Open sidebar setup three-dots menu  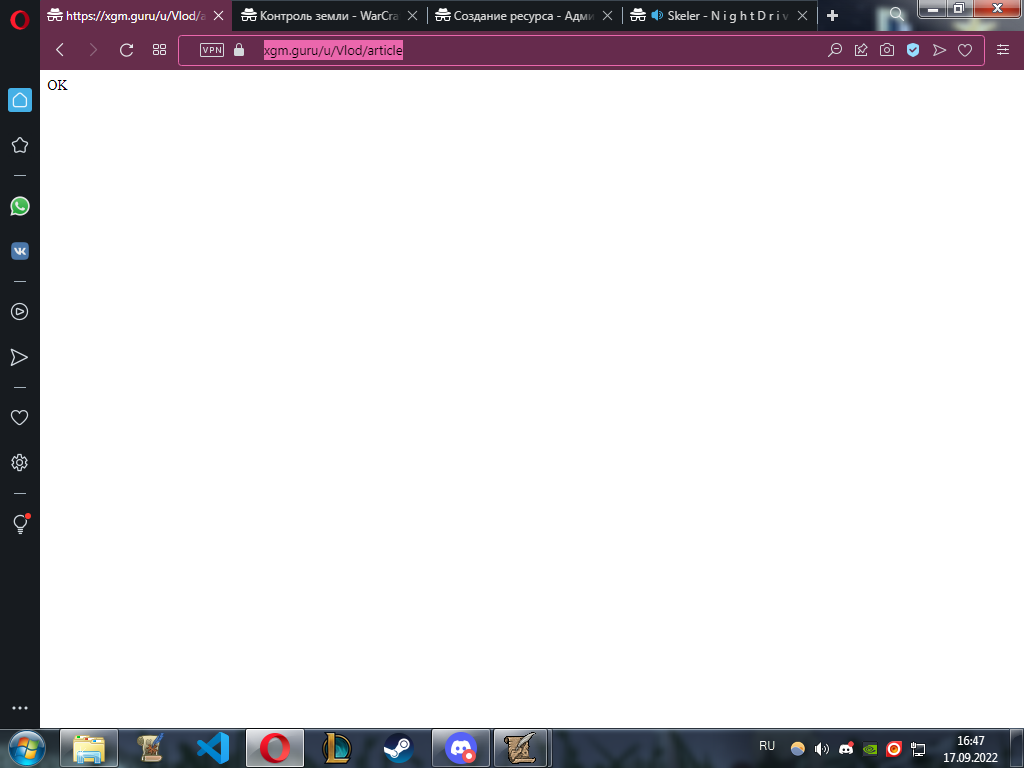(x=20, y=708)
